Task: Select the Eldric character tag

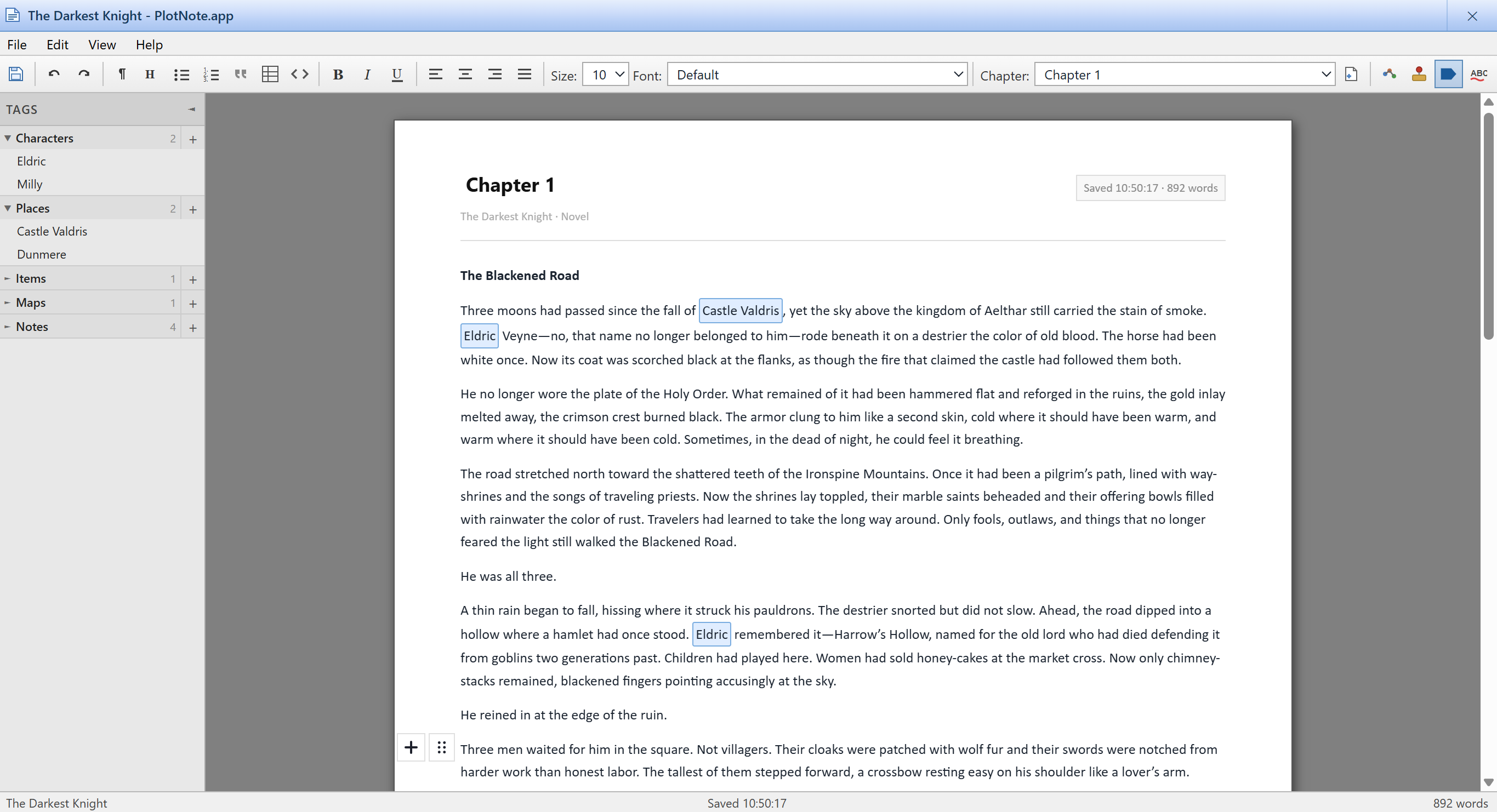Action: pos(102,161)
